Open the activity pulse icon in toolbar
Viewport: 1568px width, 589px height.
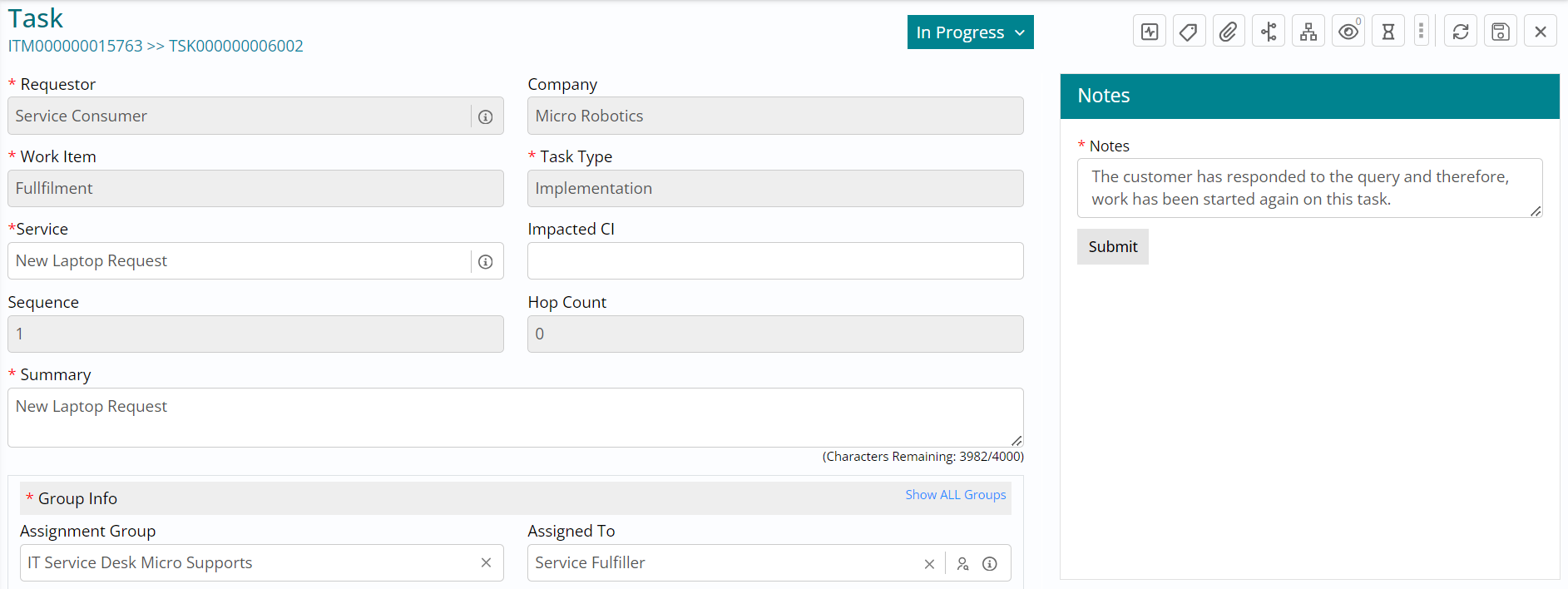click(1150, 32)
